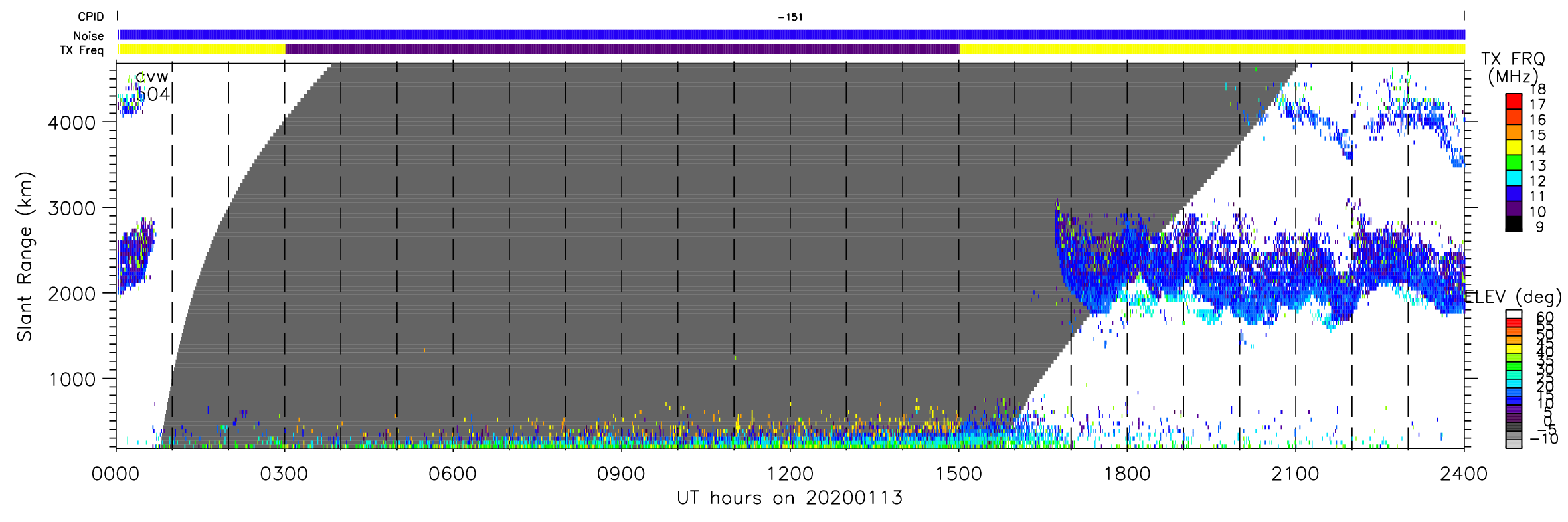Click the 9 MHz colorbar label

click(1539, 226)
